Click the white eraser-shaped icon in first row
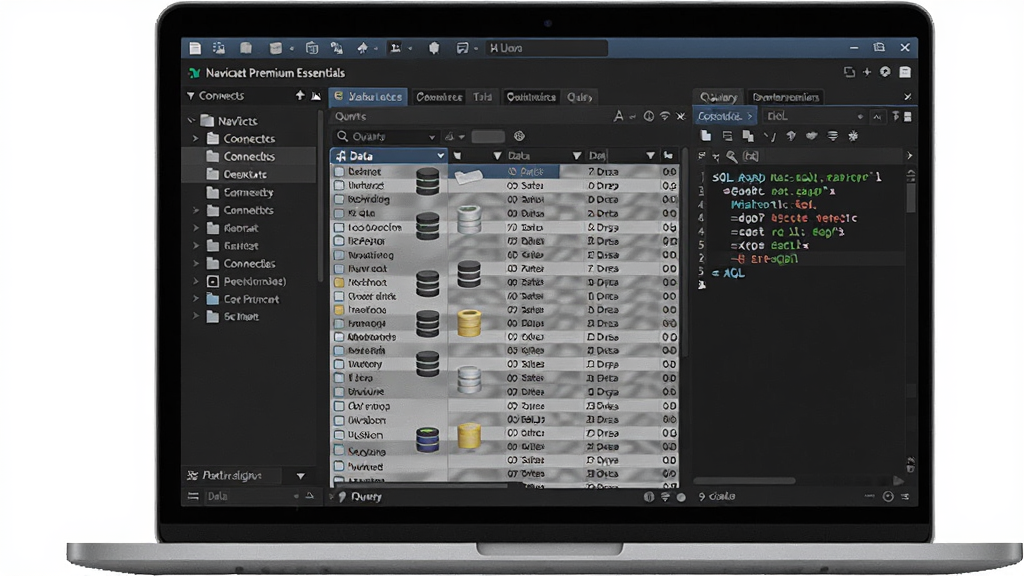 (468, 176)
